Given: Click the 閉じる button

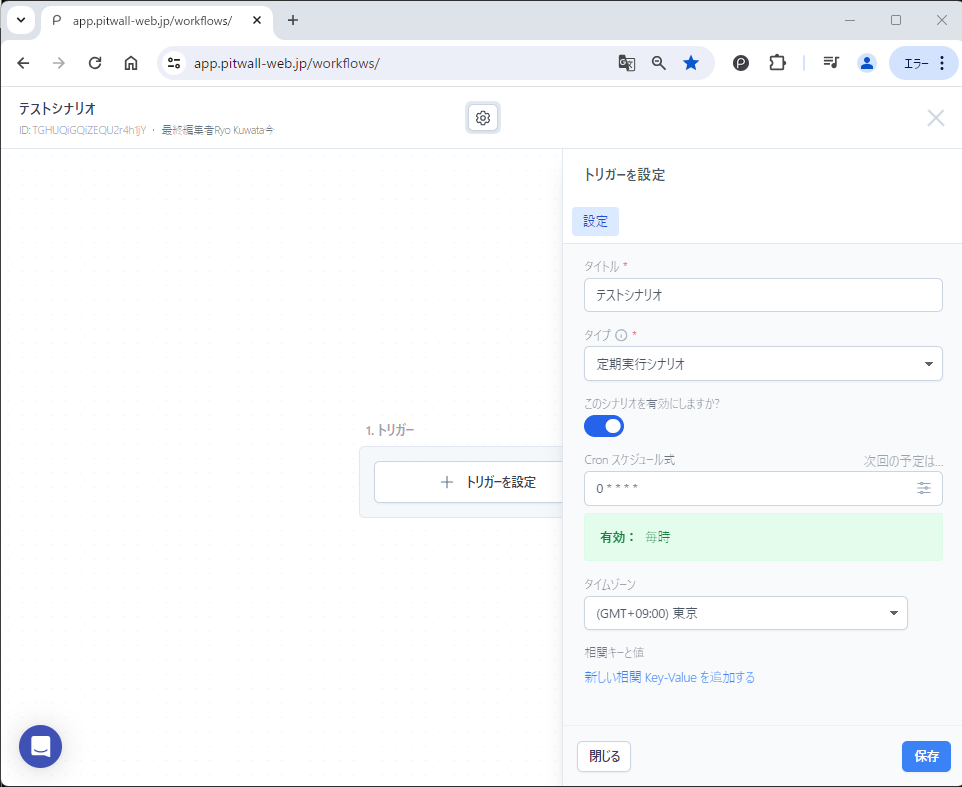Looking at the screenshot, I should pyautogui.click(x=604, y=756).
